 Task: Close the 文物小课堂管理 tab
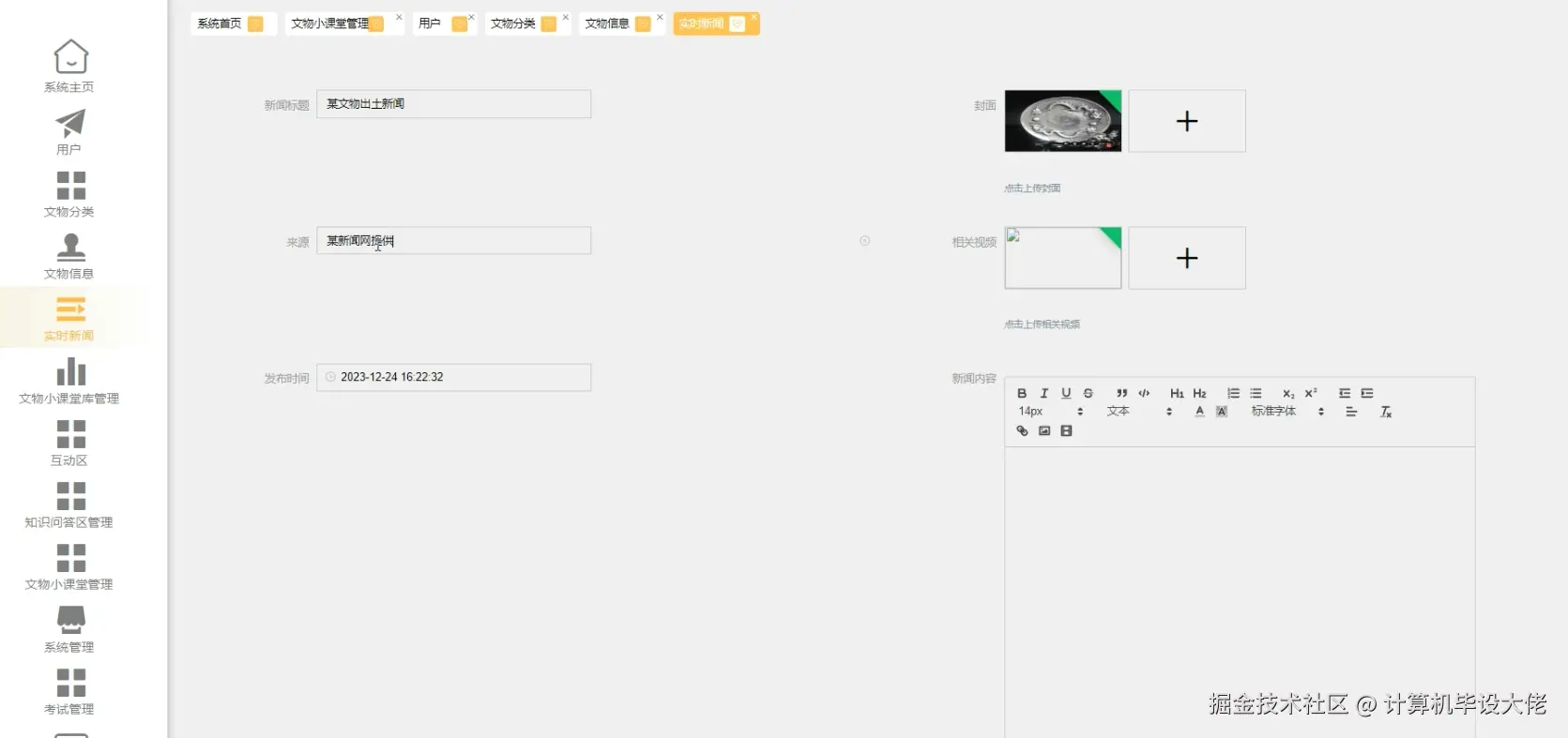(399, 17)
